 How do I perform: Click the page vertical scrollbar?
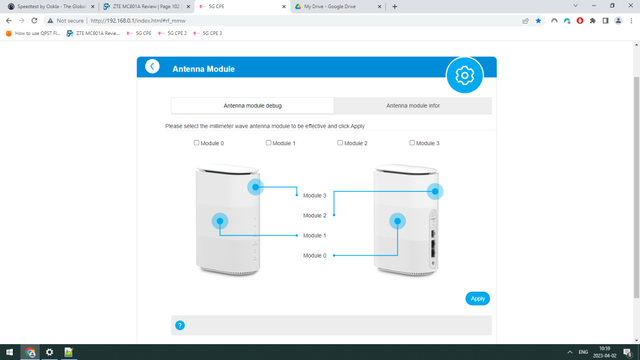[636, 188]
